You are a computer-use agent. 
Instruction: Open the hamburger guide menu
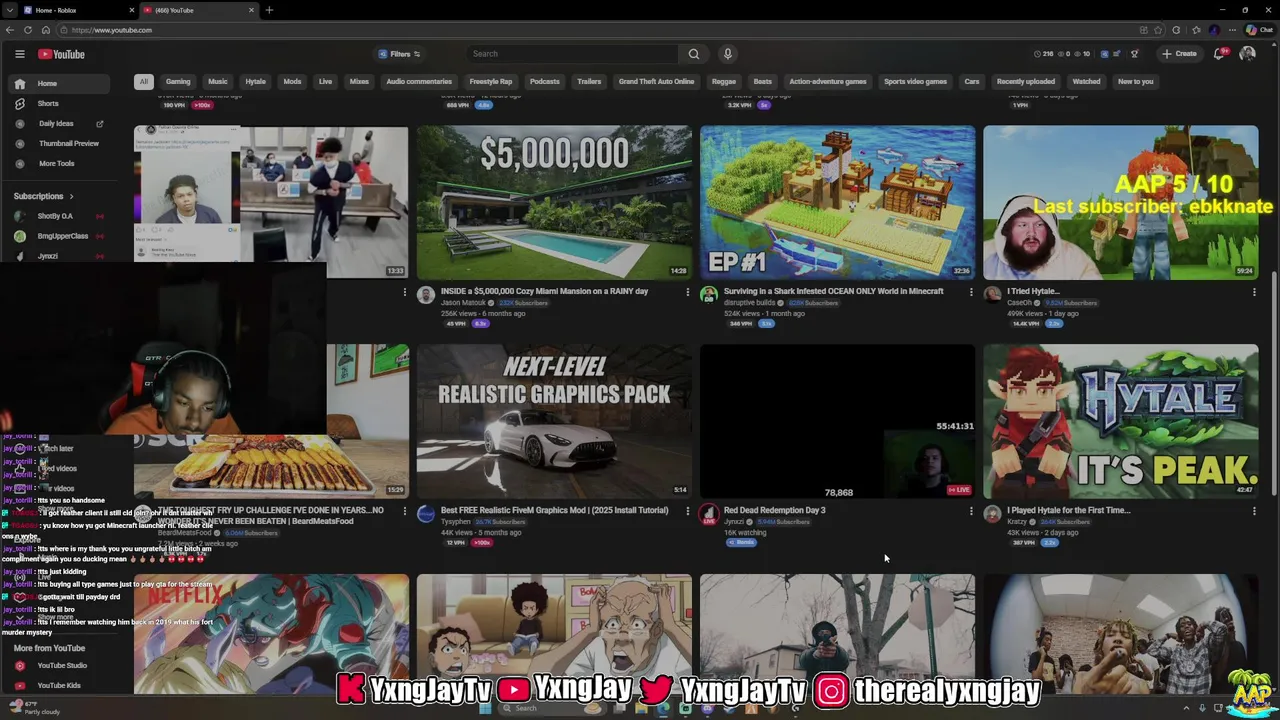click(19, 54)
